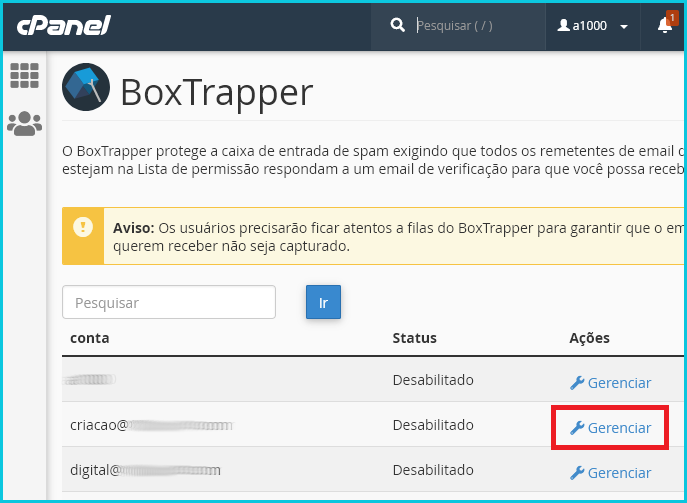This screenshot has height=503, width=687.
Task: Click the Status column header
Action: [x=414, y=338]
